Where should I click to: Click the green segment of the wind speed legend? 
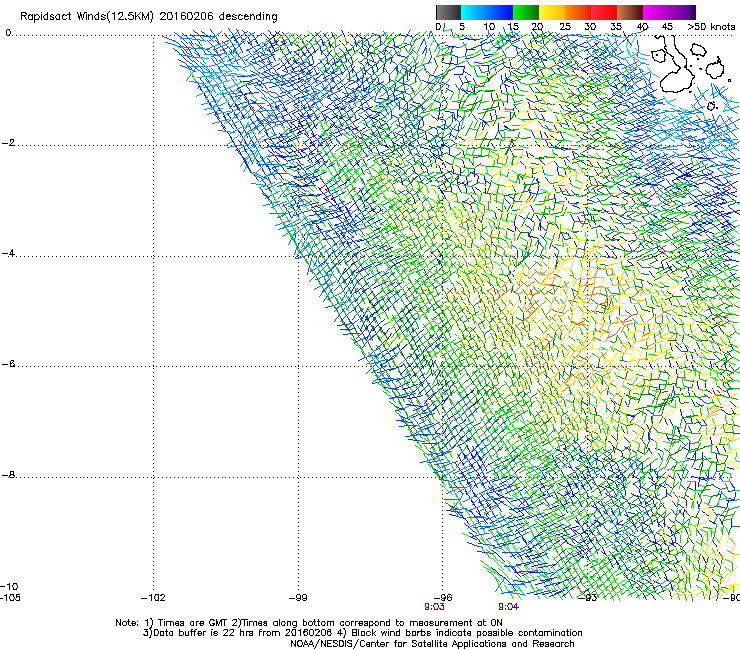[x=526, y=12]
